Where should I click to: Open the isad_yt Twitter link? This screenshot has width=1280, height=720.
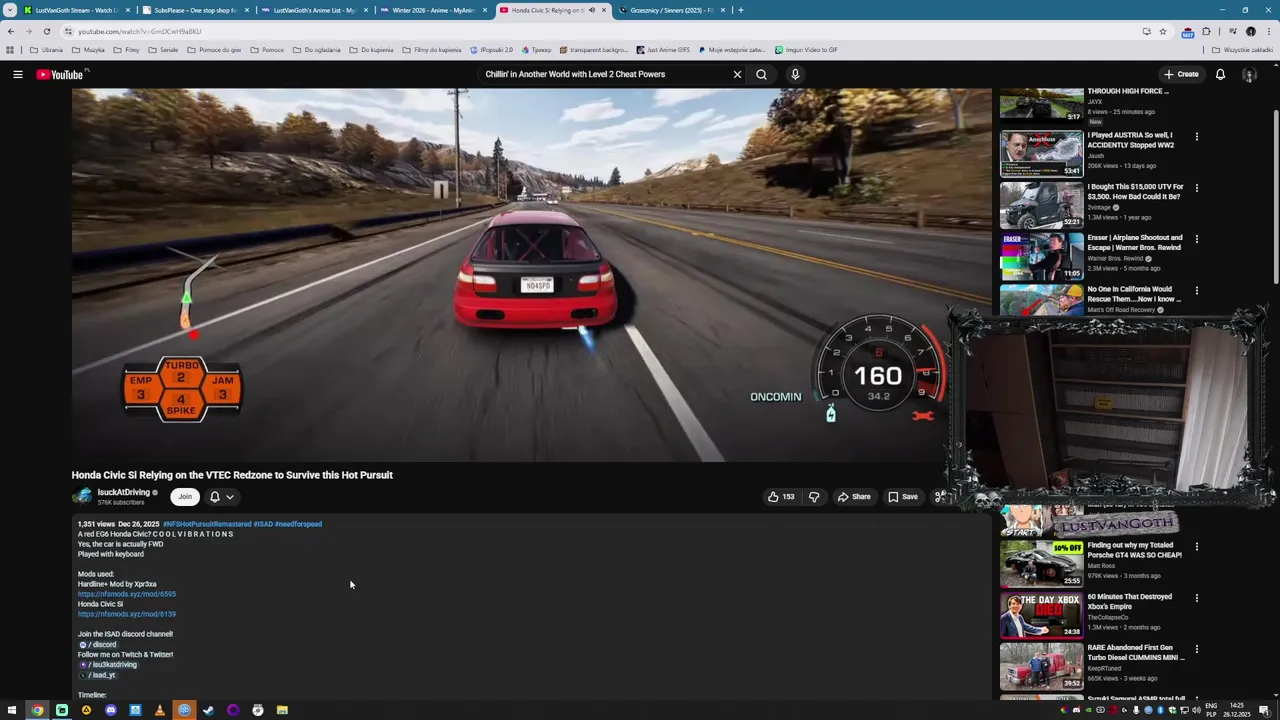click(x=97, y=675)
